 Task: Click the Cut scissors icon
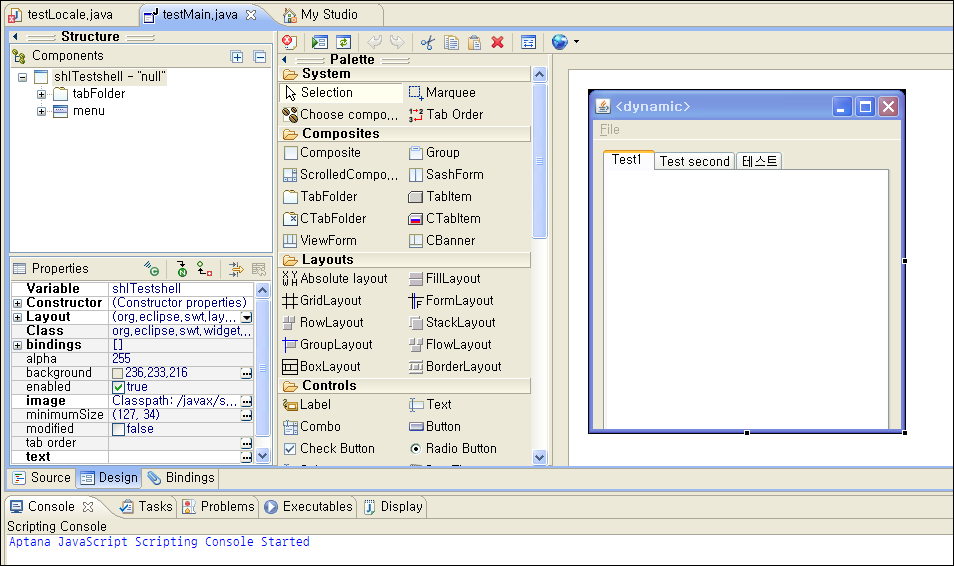(x=428, y=42)
